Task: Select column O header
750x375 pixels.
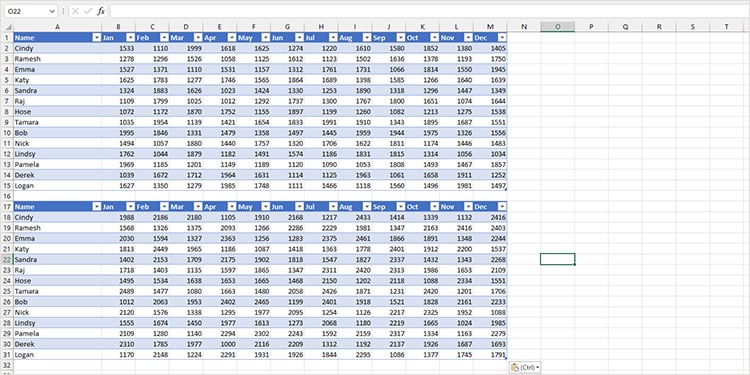Action: click(558, 27)
